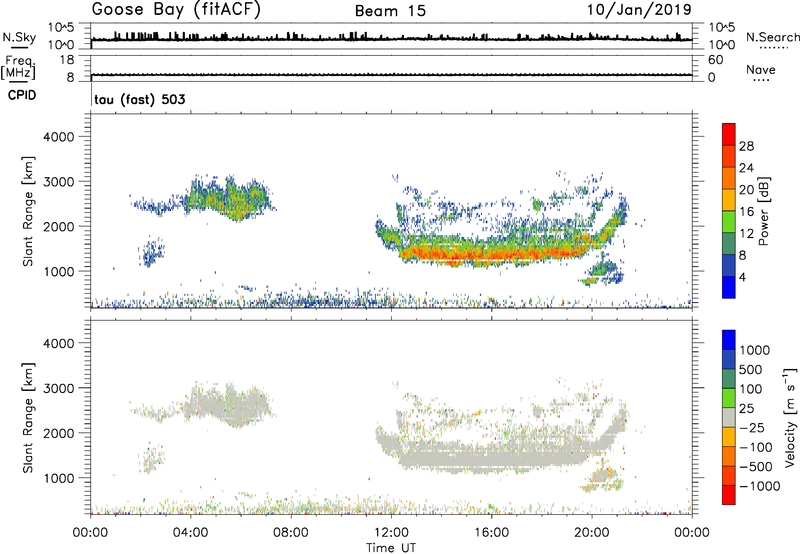This screenshot has height=554, width=800.
Task: Click the 'N.Sky' legend label
Action: 19,37
